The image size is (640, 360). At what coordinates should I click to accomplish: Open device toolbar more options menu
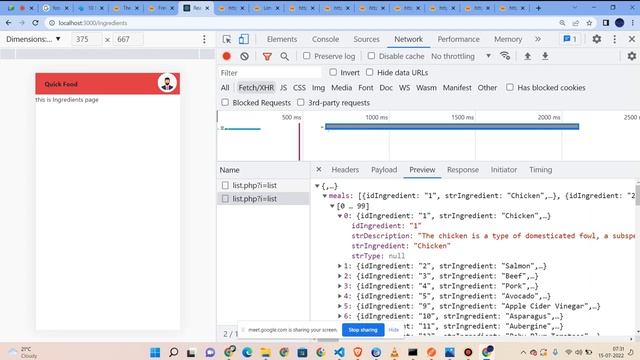pyautogui.click(x=204, y=39)
